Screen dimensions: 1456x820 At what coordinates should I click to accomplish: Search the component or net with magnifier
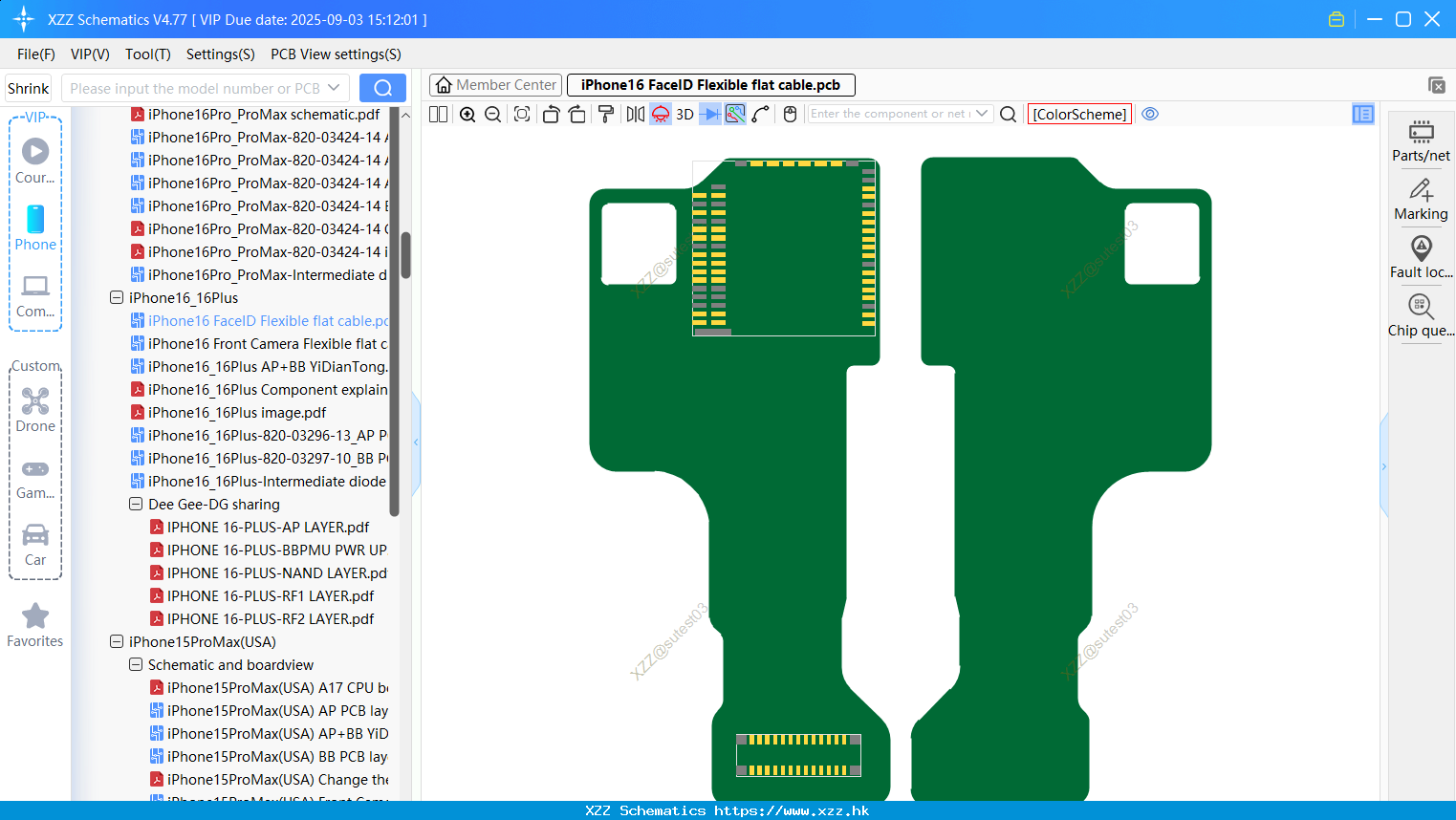(1008, 115)
